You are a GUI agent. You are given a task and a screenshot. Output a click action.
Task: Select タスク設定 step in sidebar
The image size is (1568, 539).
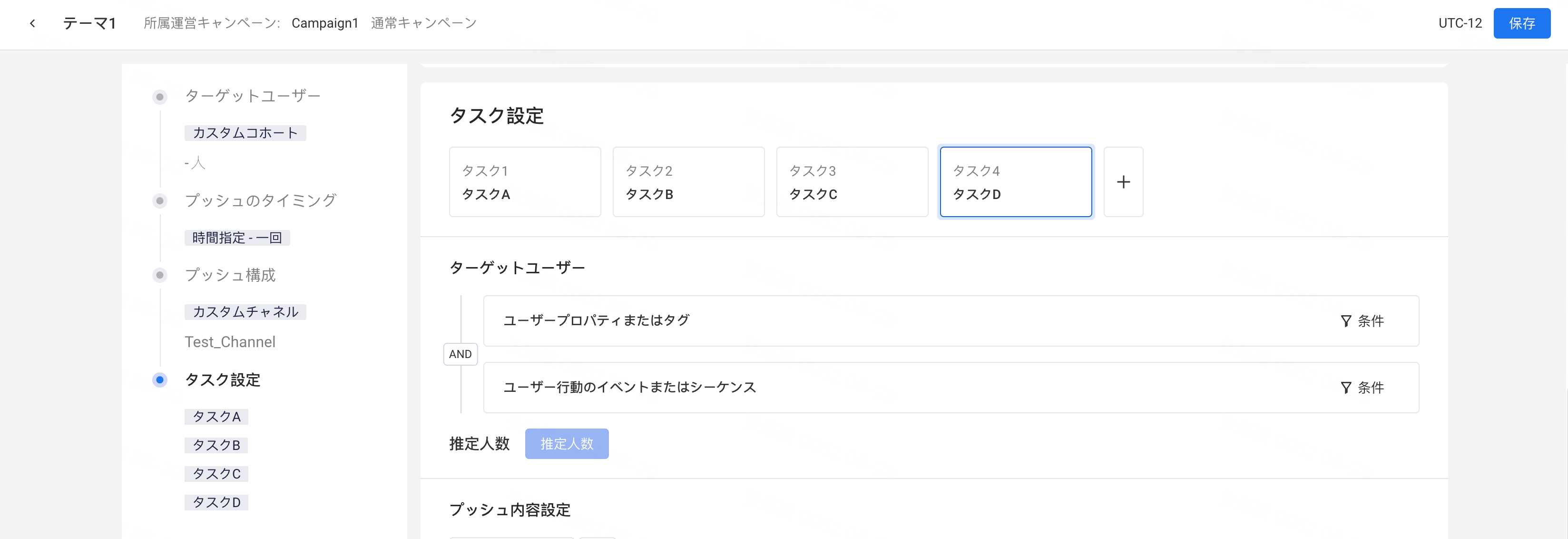tap(223, 379)
